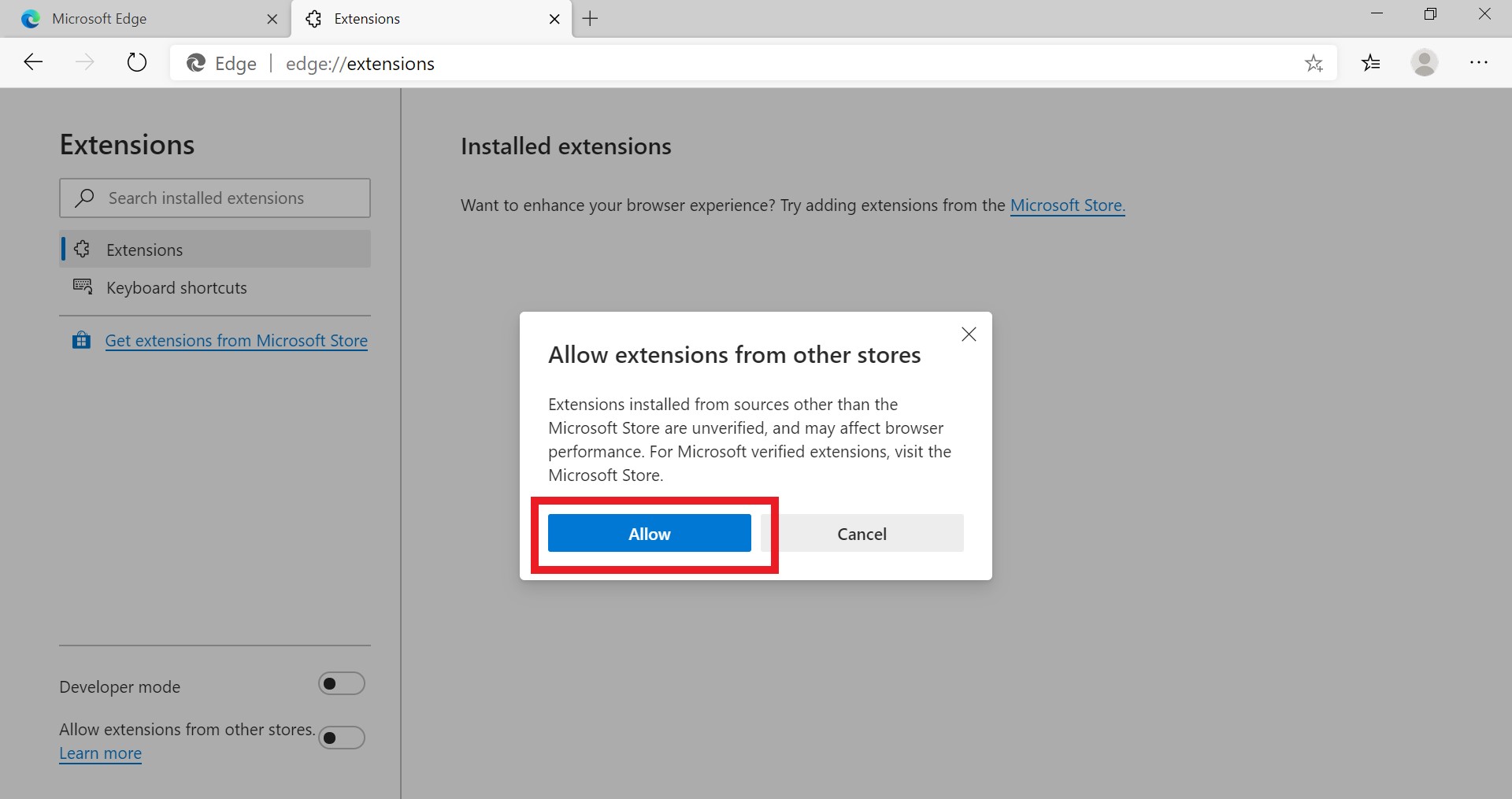
Task: Minimize the browser window
Action: [1377, 14]
